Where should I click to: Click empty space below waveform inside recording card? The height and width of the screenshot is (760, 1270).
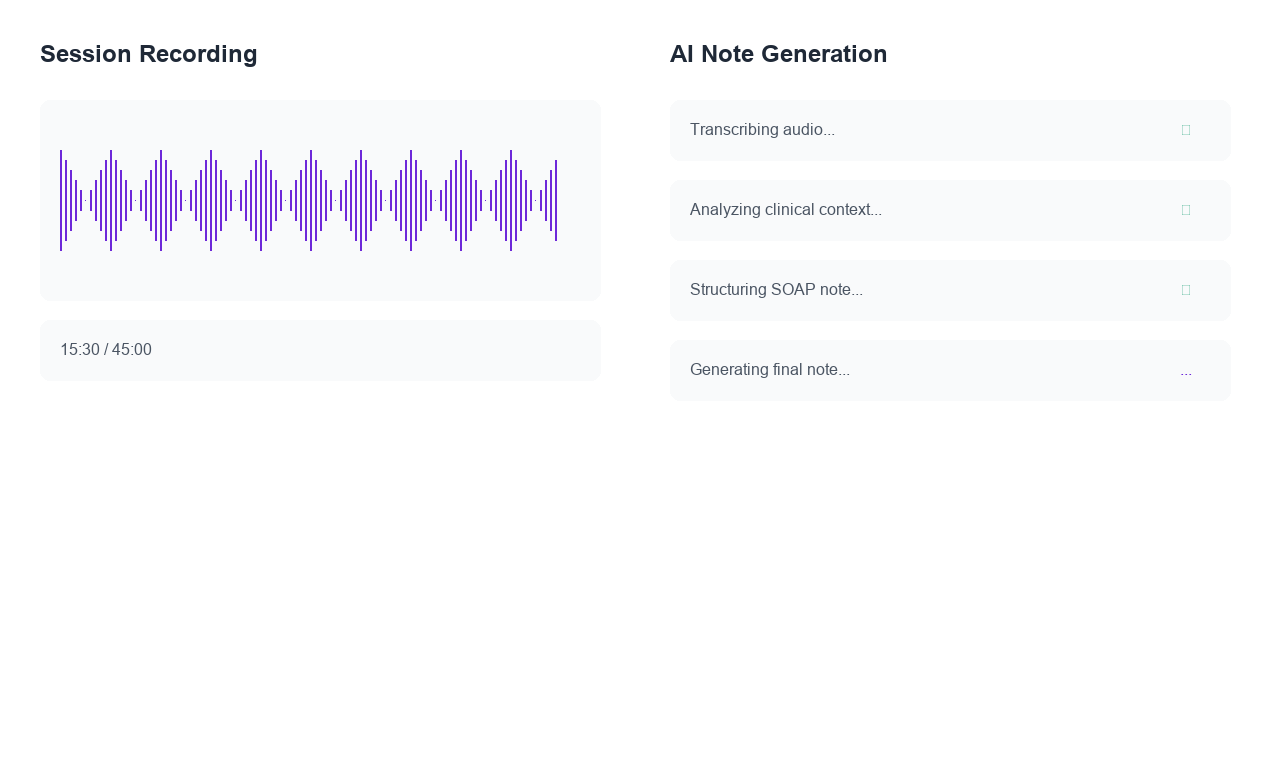tap(320, 276)
